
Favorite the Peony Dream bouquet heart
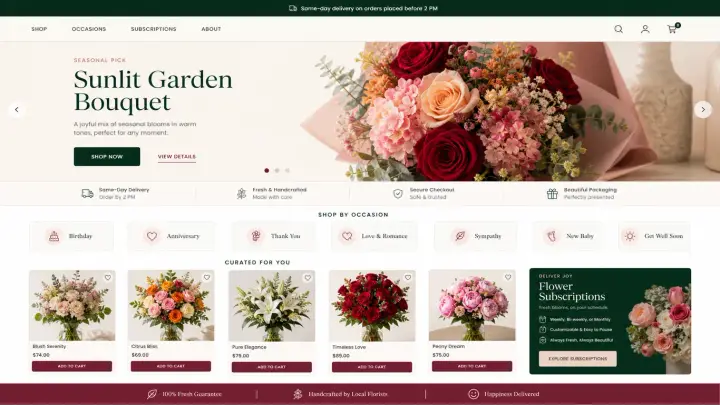click(508, 277)
